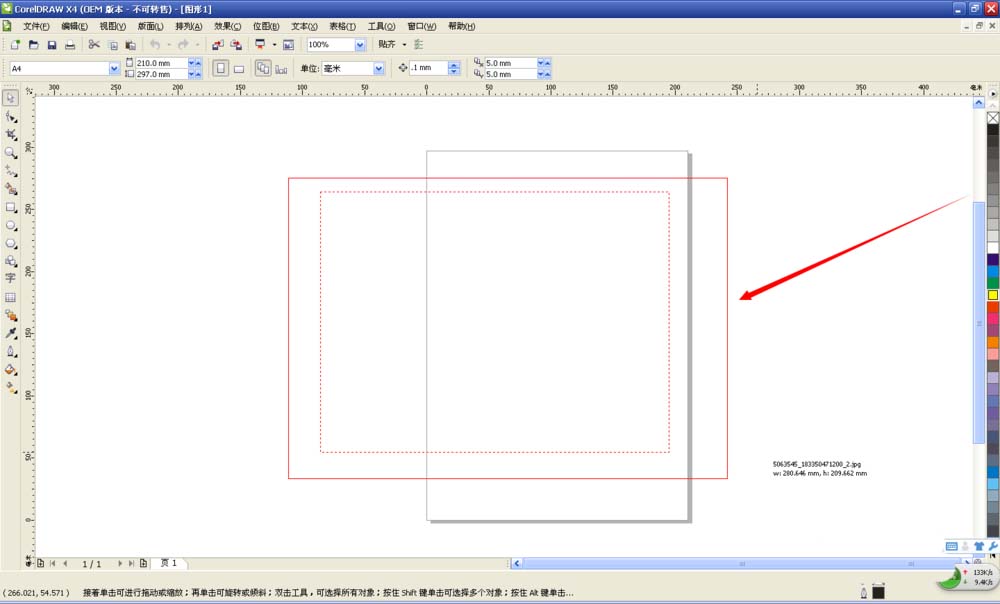
Task: Toggle apply layout to current page only
Action: [x=281, y=68]
